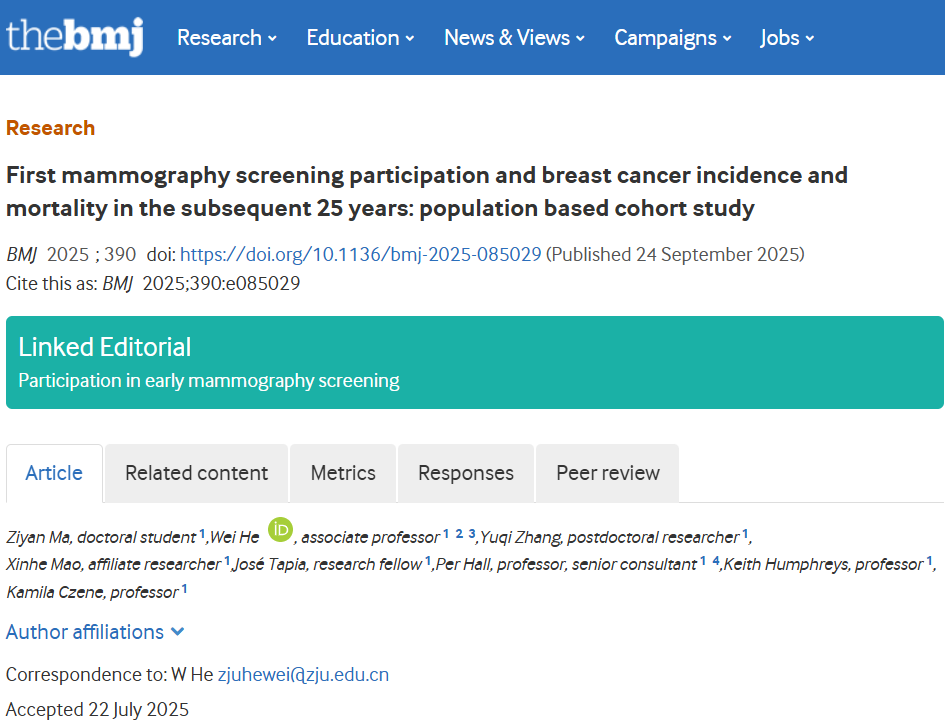Click affiliation superscript 1 after Kamila Czene
This screenshot has width=945, height=723.
pos(184,590)
